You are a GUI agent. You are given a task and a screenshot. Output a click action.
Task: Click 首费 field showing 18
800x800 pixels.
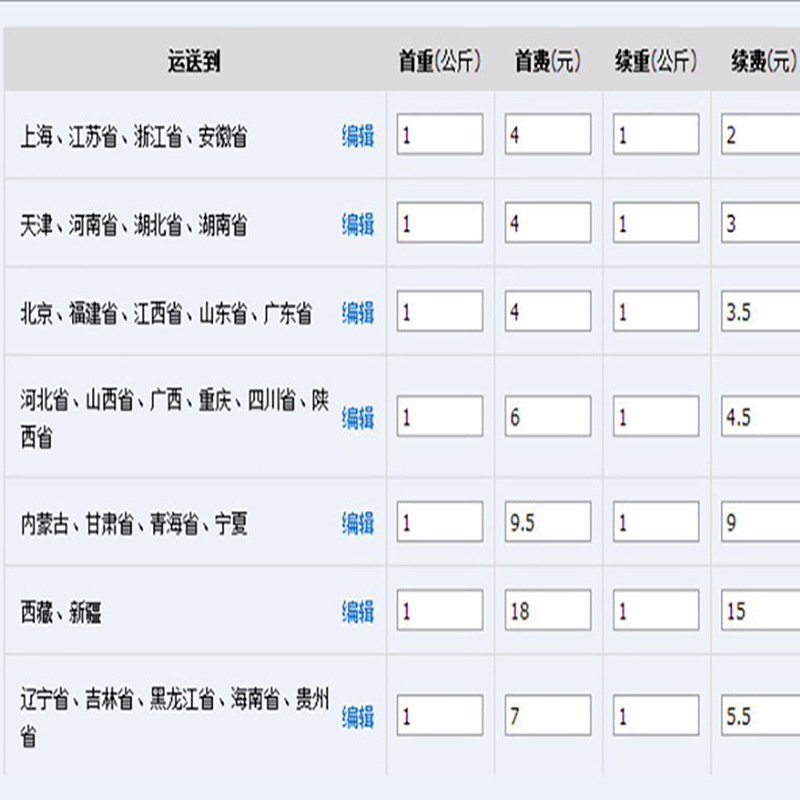(548, 610)
